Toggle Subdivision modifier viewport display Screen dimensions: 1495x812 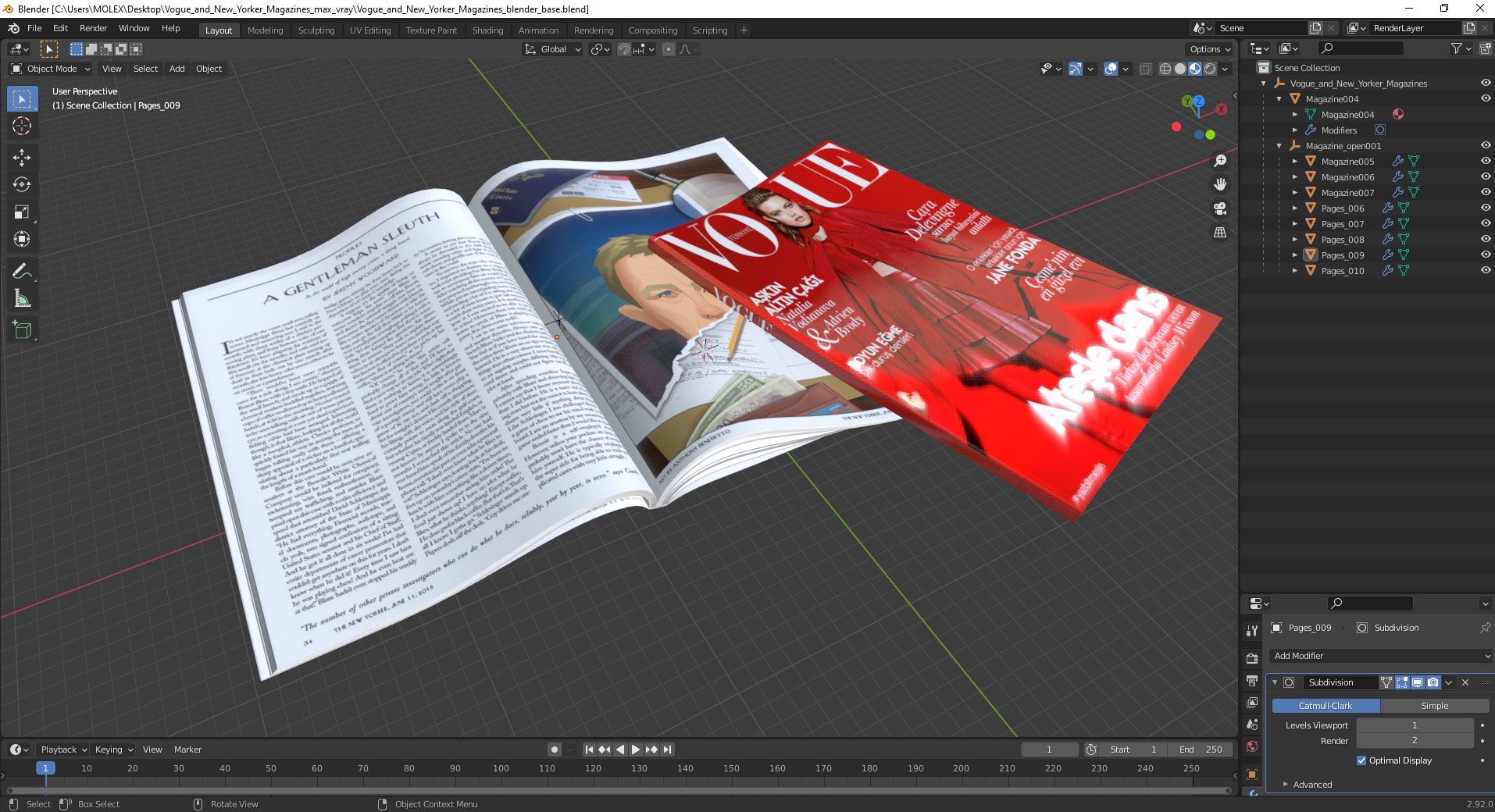[x=1418, y=682]
